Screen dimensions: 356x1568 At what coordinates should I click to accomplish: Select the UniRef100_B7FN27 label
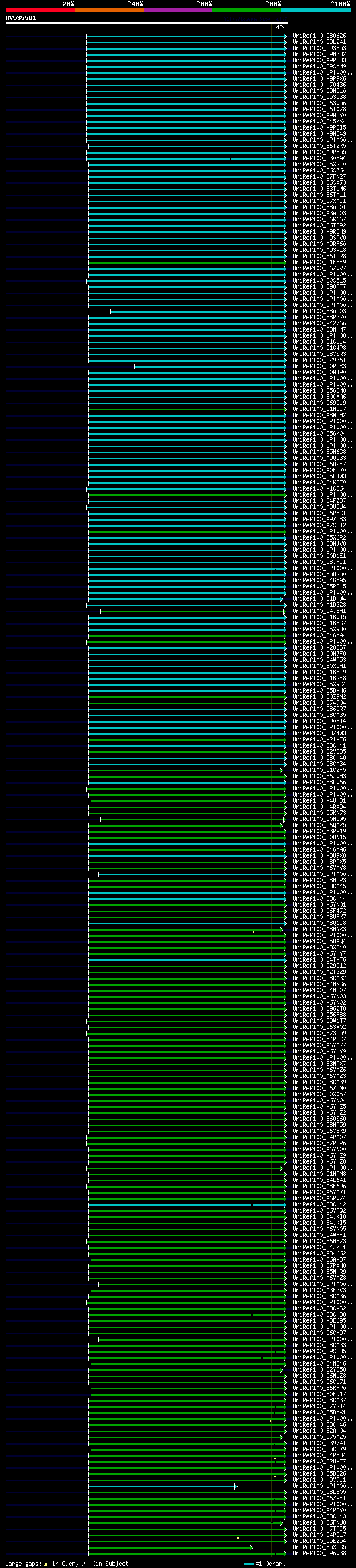[x=319, y=176]
